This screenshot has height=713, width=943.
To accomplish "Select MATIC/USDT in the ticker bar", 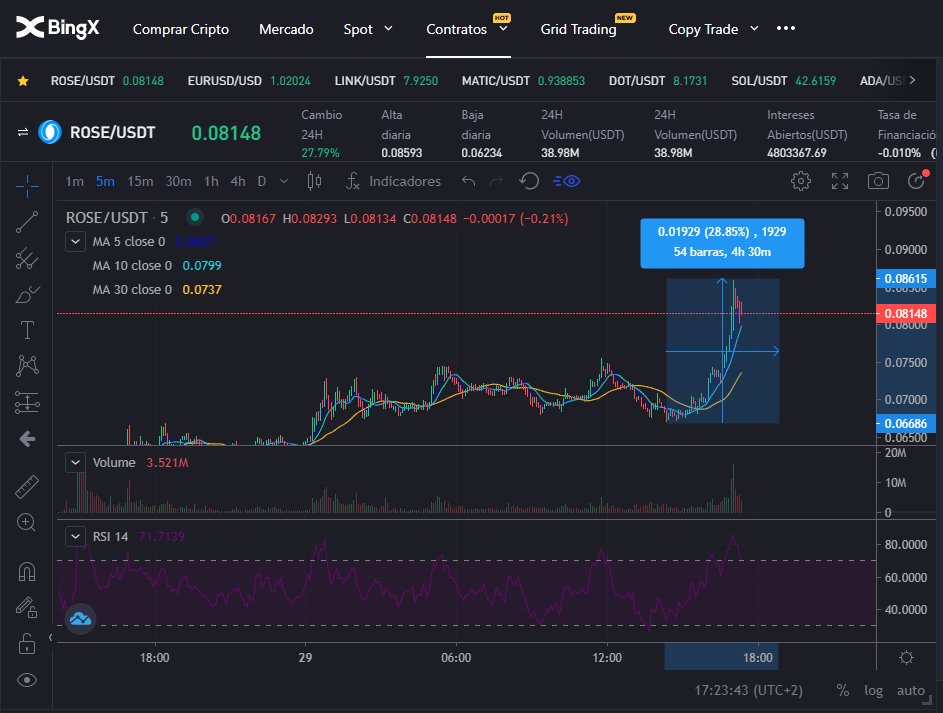I will (x=523, y=81).
